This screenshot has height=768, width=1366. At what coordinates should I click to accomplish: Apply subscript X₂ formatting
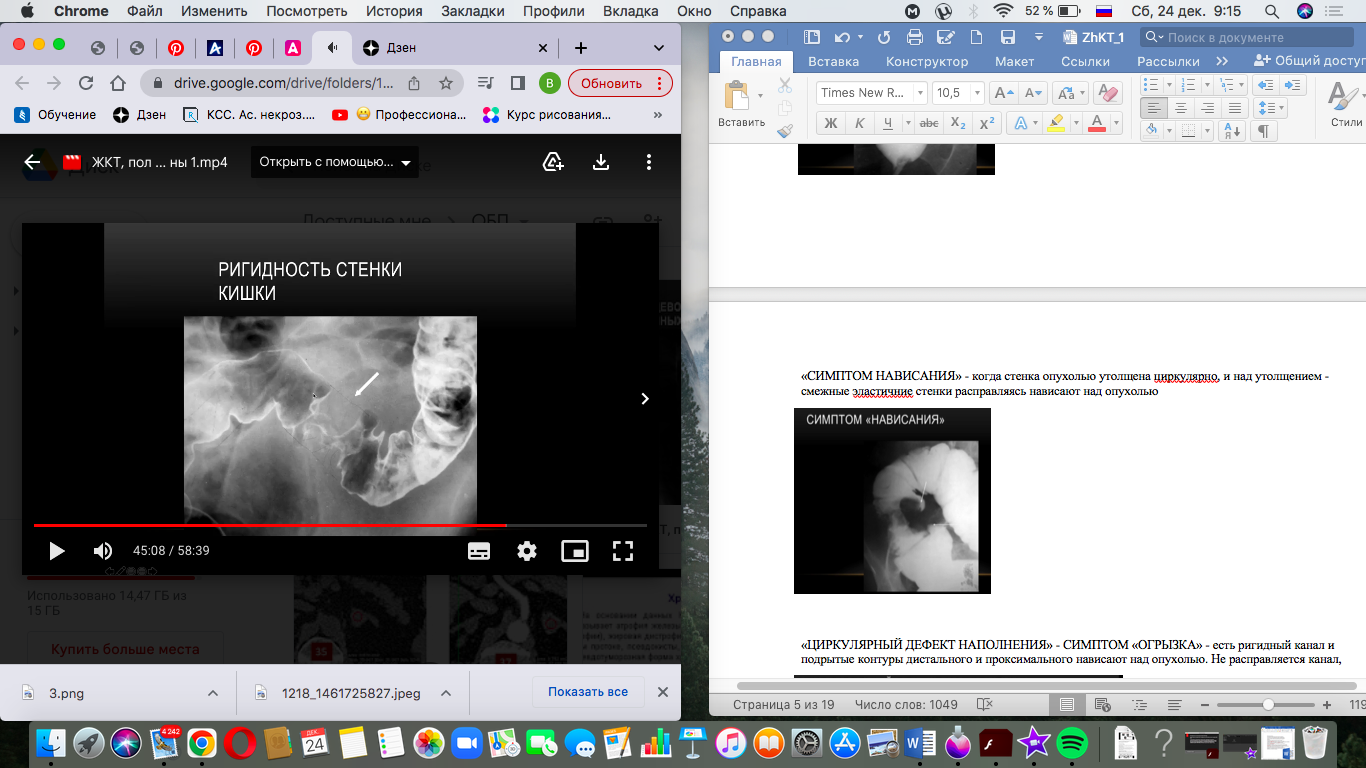coord(958,124)
